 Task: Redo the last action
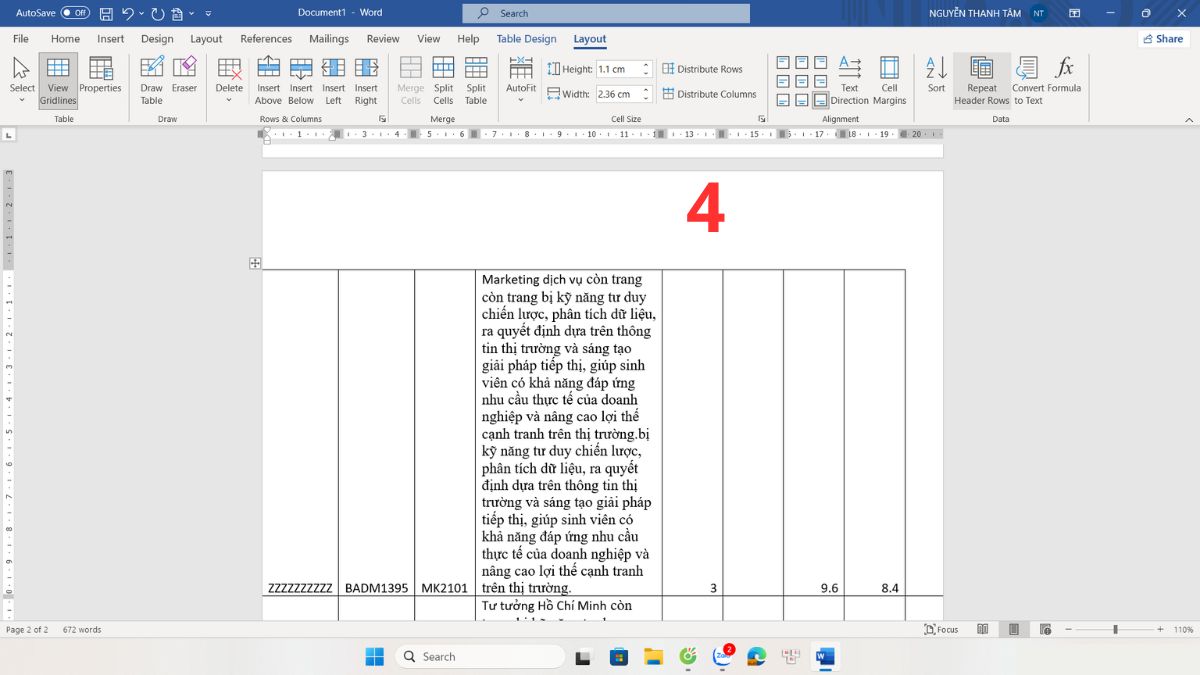click(x=157, y=13)
